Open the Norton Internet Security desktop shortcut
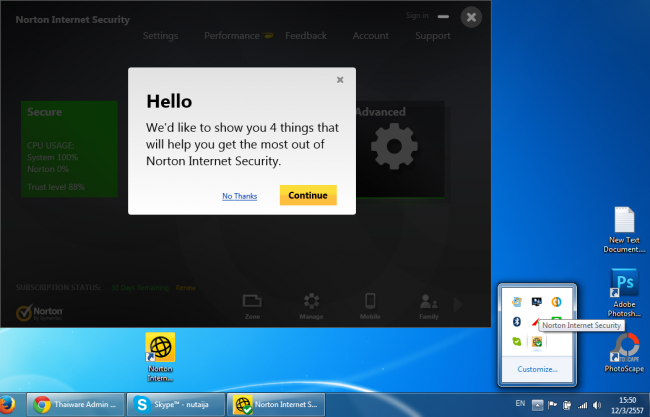This screenshot has width=650, height=417. [160, 357]
